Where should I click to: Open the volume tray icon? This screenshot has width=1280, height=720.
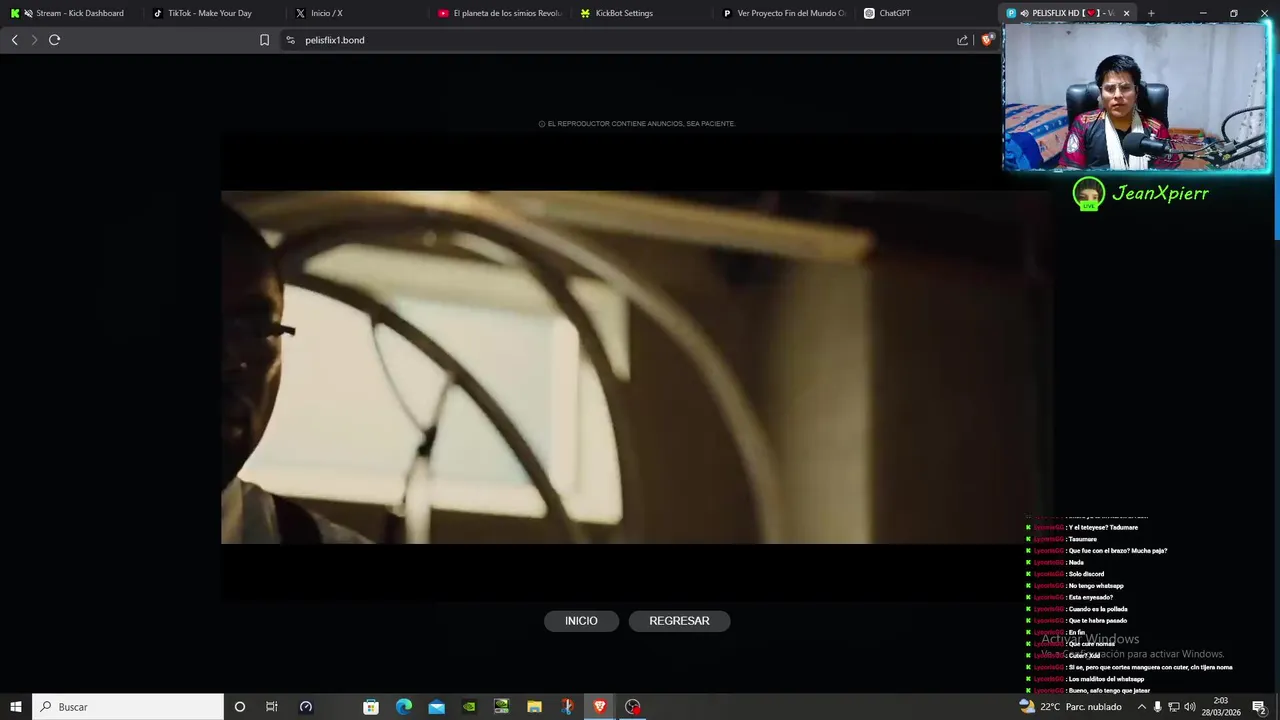1190,707
